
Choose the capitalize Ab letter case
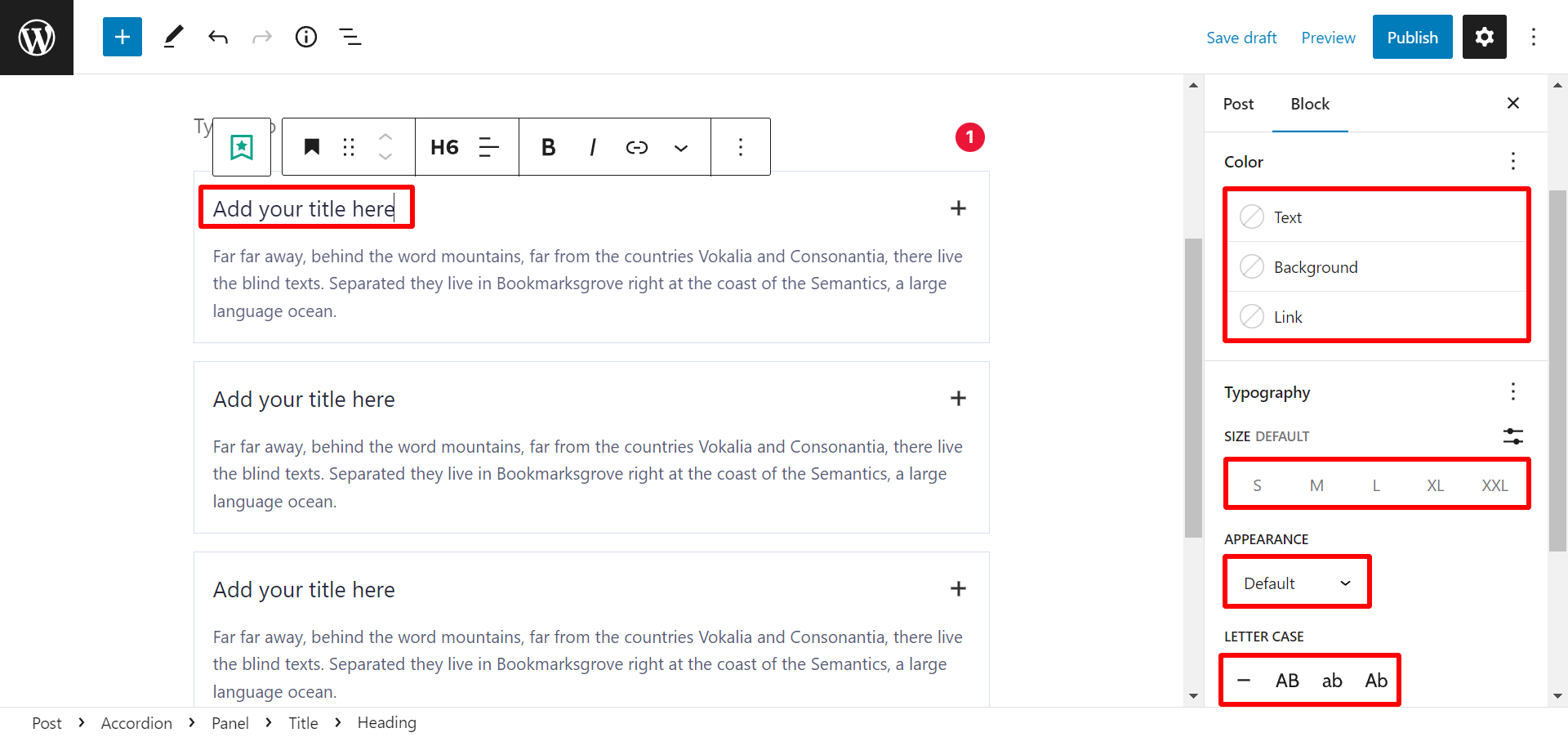(x=1376, y=681)
